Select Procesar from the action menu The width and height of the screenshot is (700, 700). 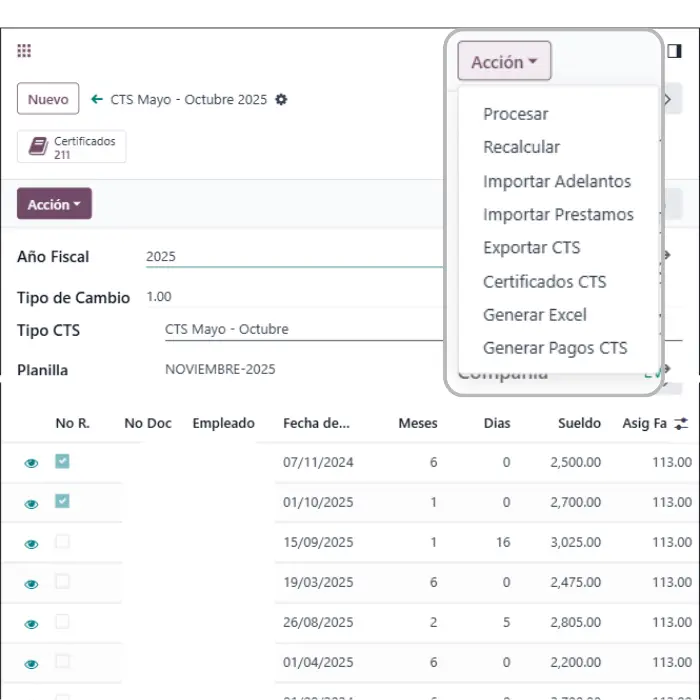coord(515,114)
